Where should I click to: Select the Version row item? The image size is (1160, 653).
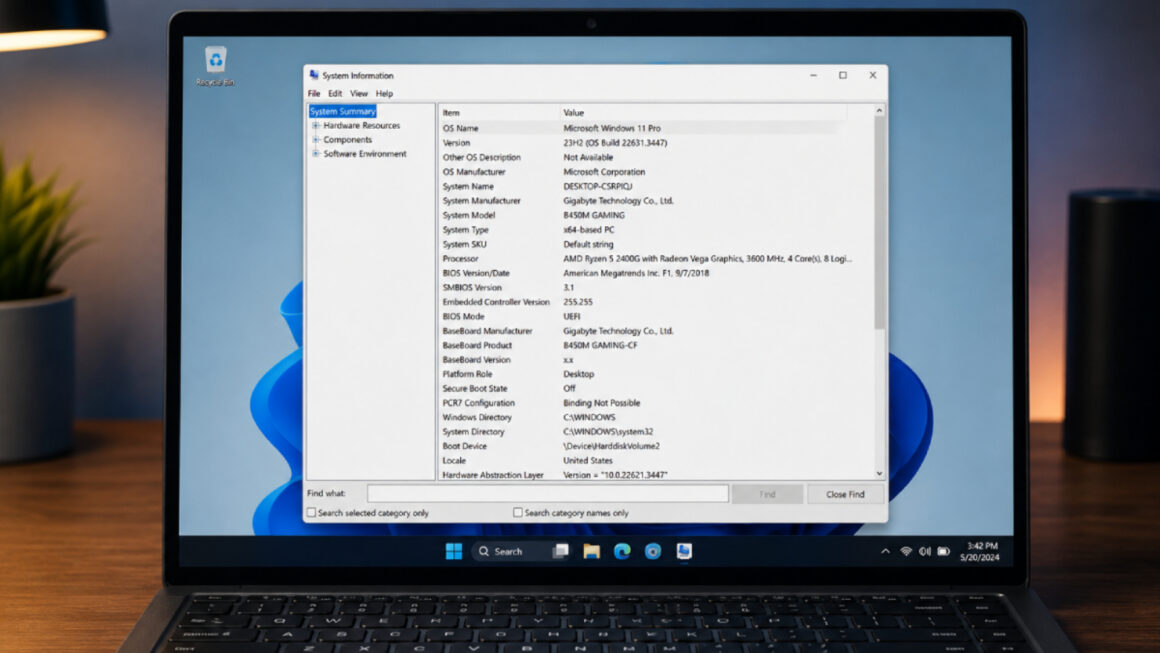[456, 143]
